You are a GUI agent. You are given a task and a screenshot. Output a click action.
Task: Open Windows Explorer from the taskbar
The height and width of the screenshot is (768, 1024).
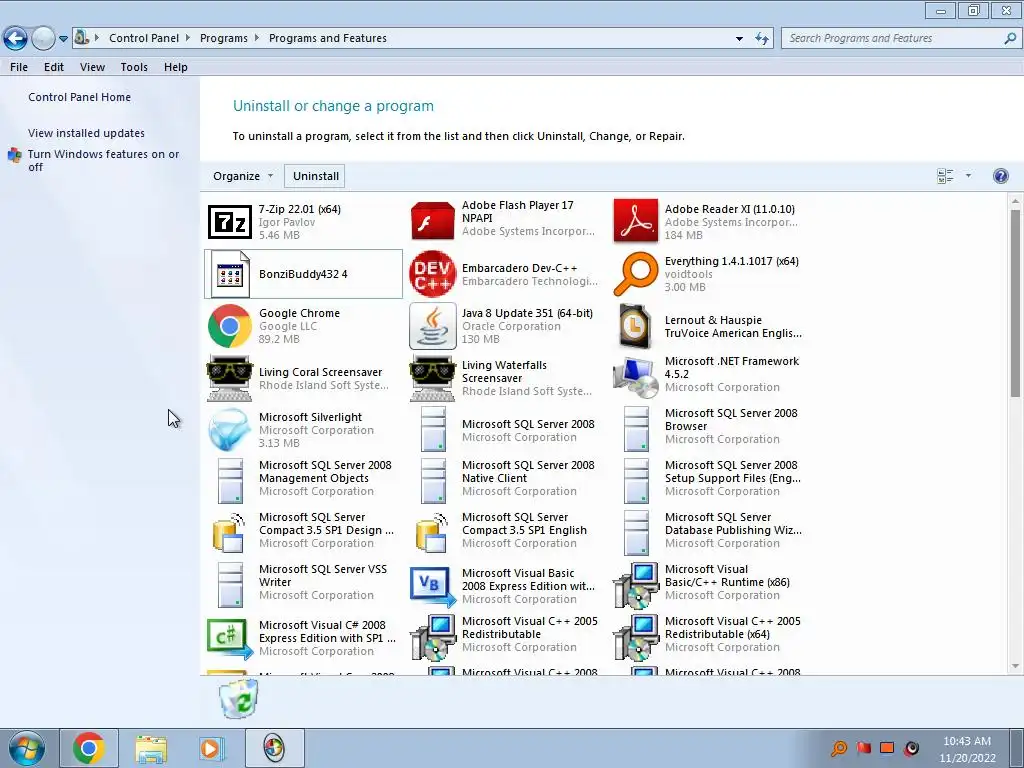[151, 748]
